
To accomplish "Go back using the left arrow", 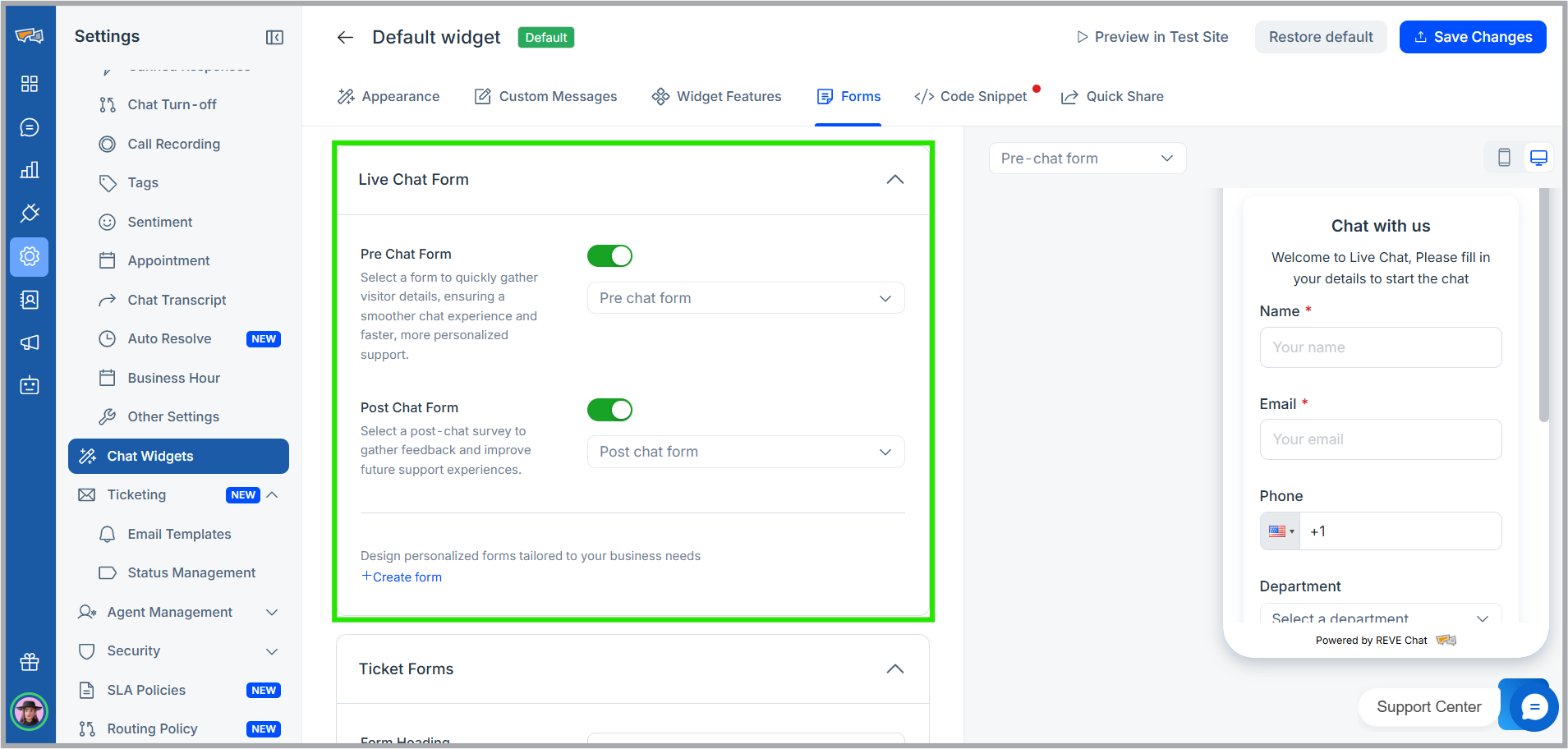I will tap(345, 37).
